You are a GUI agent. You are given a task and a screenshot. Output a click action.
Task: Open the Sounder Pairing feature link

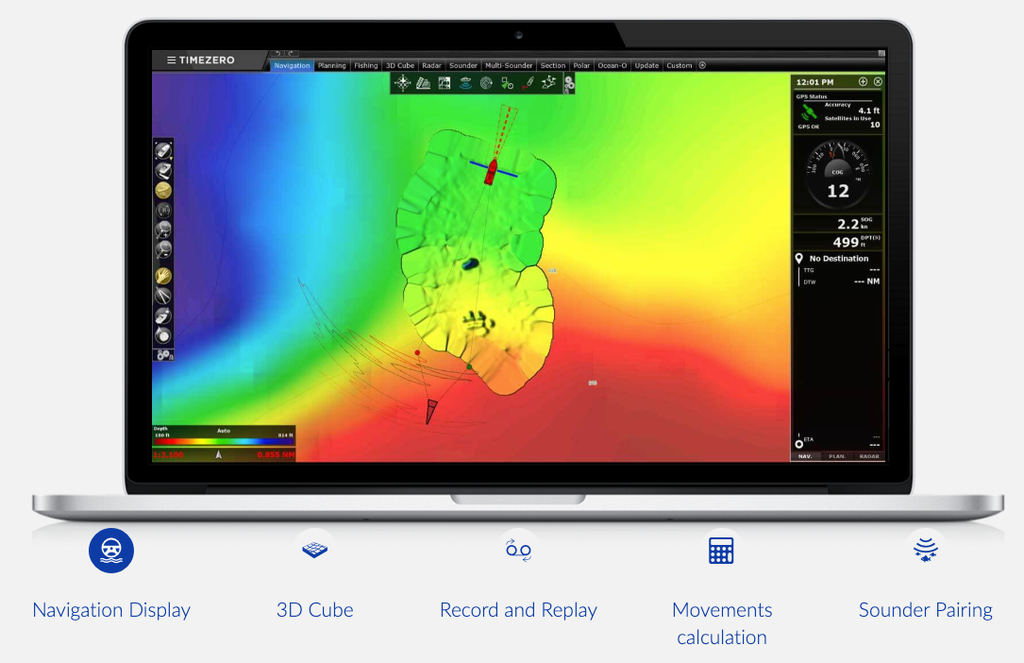(x=925, y=609)
